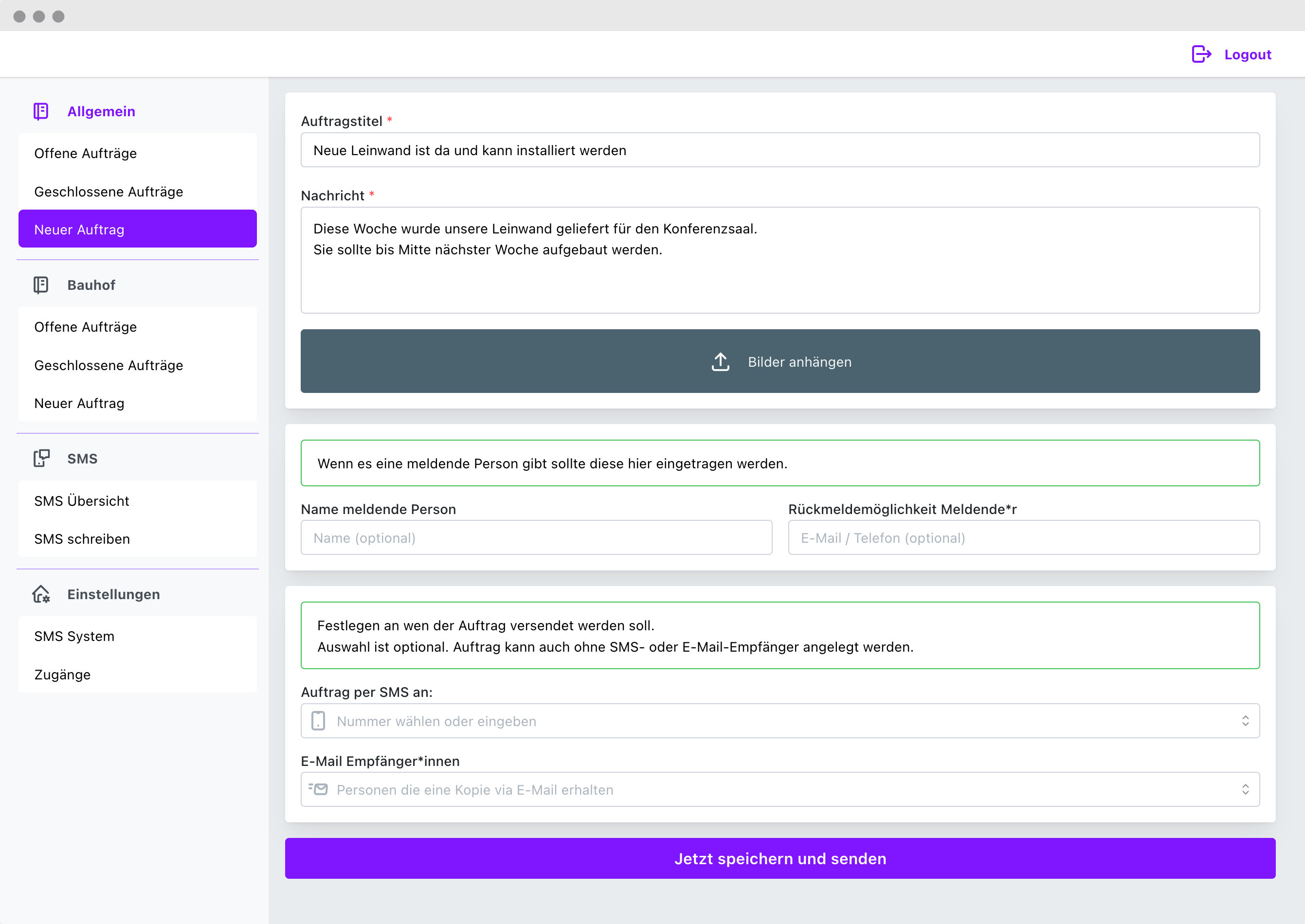Focus the Auftragstitel text field

pyautogui.click(x=779, y=150)
